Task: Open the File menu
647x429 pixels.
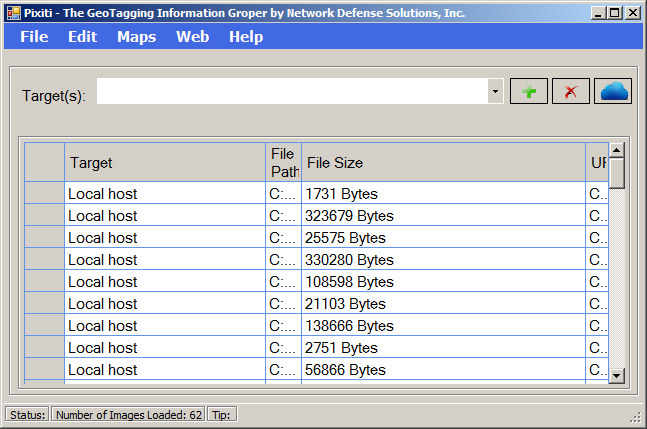Action: pyautogui.click(x=34, y=37)
